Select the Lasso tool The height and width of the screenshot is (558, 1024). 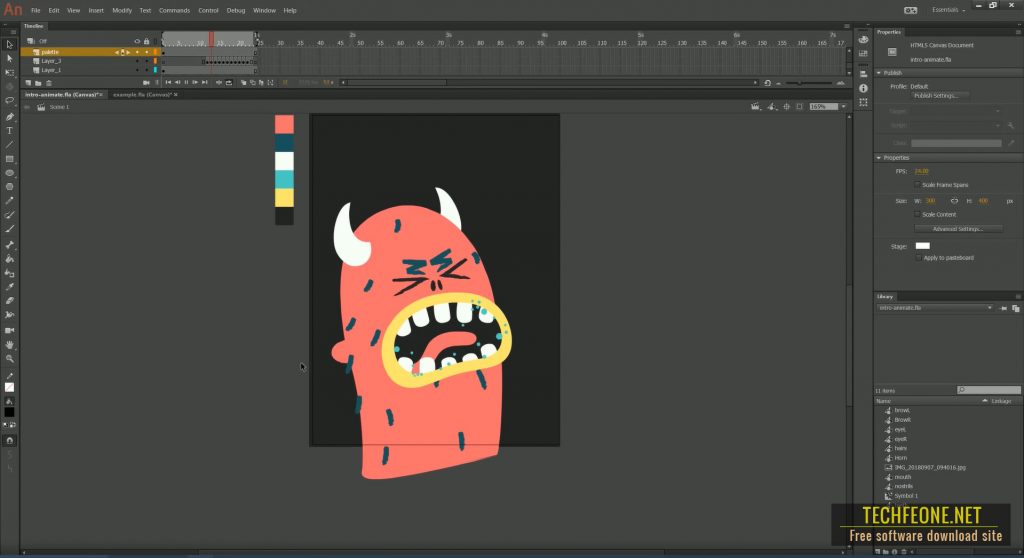coord(9,101)
